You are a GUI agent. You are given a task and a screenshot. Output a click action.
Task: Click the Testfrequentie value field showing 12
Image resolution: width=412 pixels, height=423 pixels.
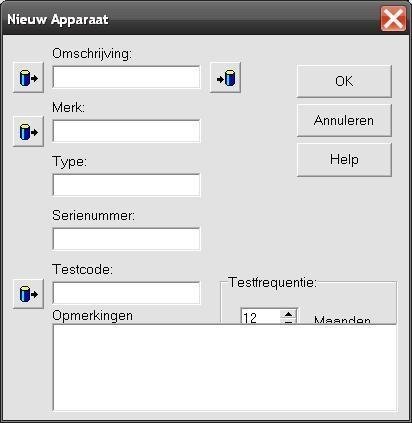[261, 317]
